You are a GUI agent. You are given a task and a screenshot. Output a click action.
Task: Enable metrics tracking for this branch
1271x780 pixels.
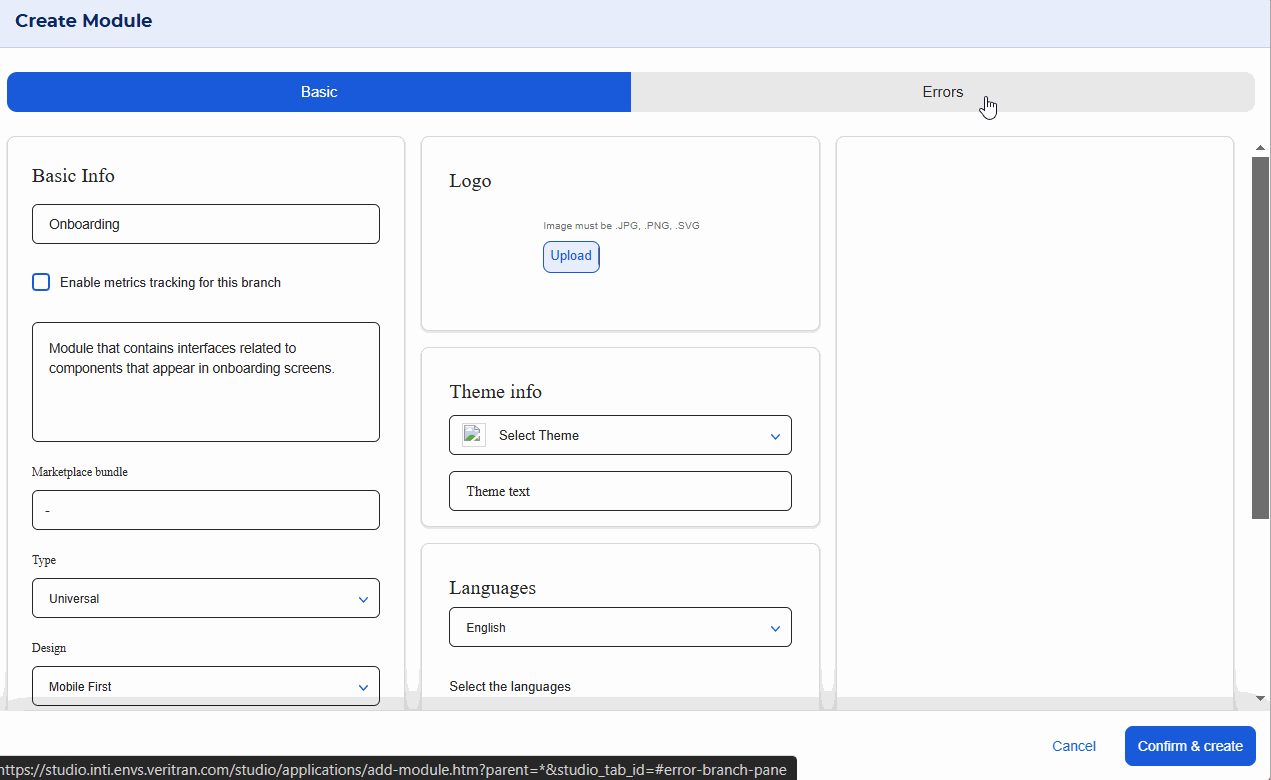click(41, 282)
